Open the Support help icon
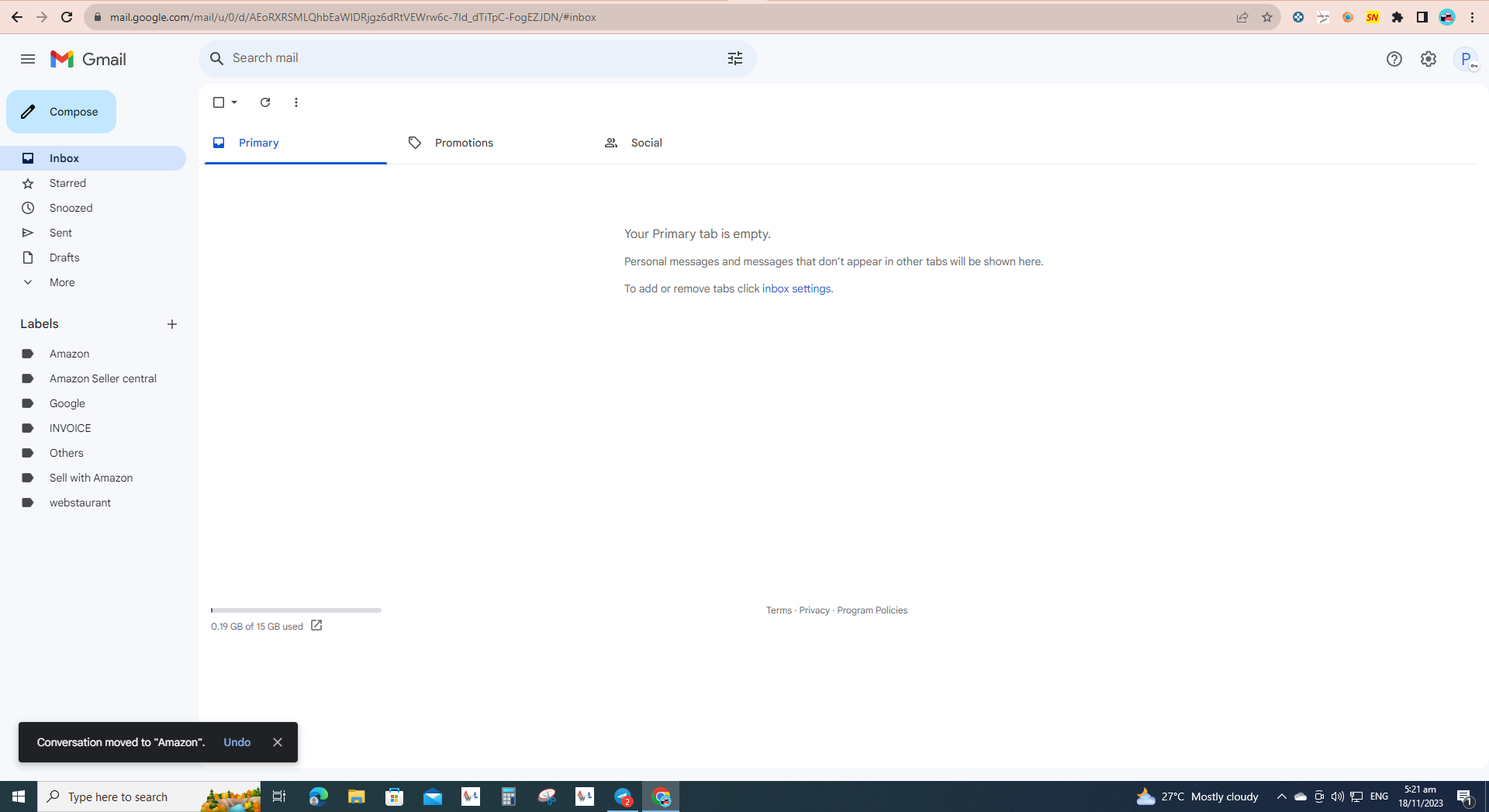This screenshot has height=812, width=1489. [1394, 59]
